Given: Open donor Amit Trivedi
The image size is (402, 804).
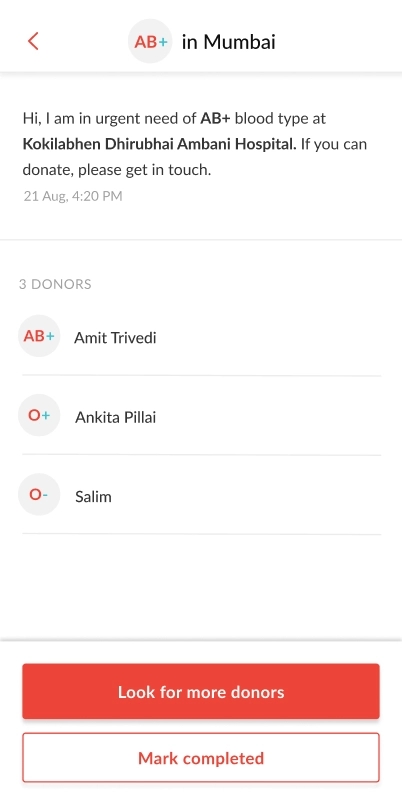Looking at the screenshot, I should pyautogui.click(x=201, y=337).
